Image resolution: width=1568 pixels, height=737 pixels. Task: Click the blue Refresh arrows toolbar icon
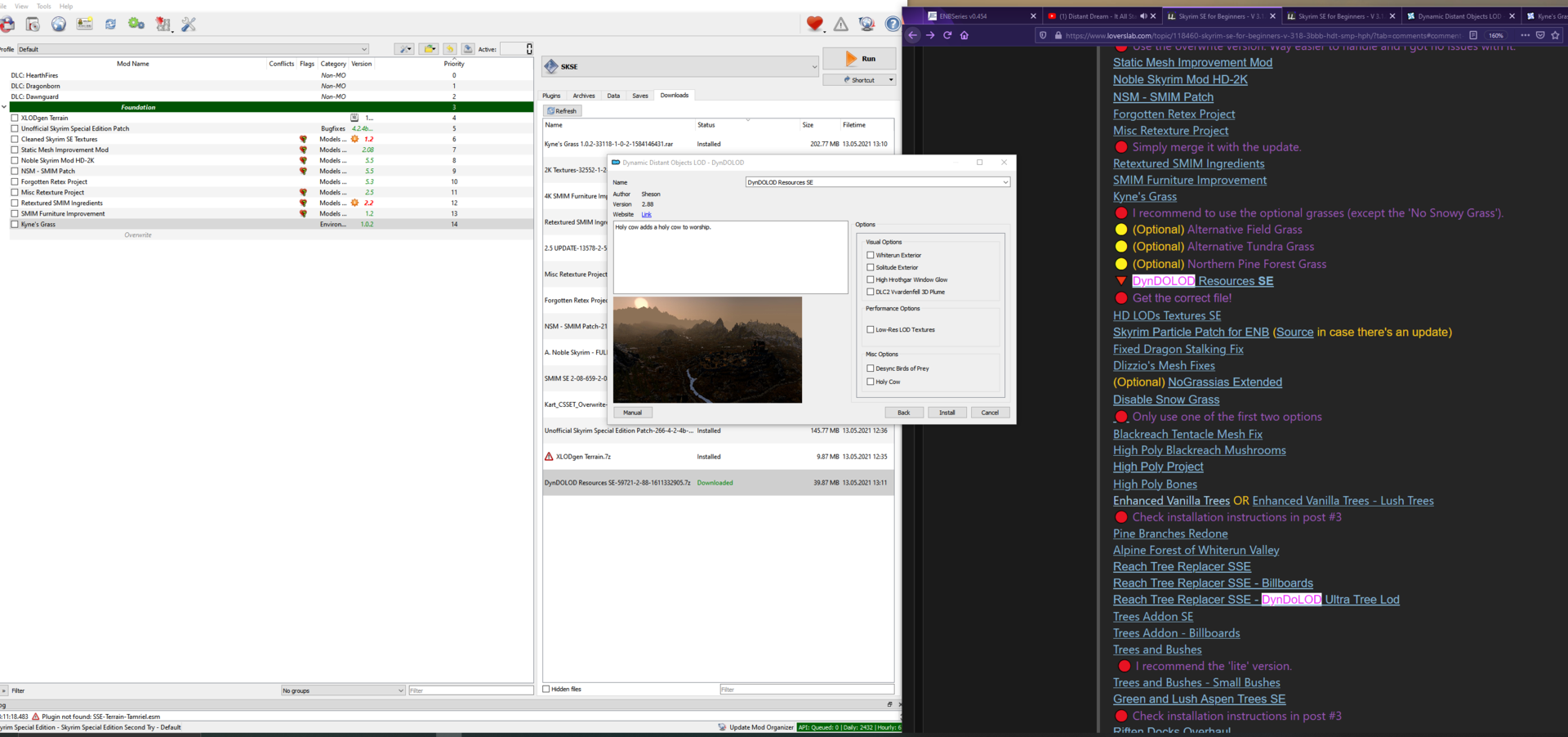click(110, 25)
